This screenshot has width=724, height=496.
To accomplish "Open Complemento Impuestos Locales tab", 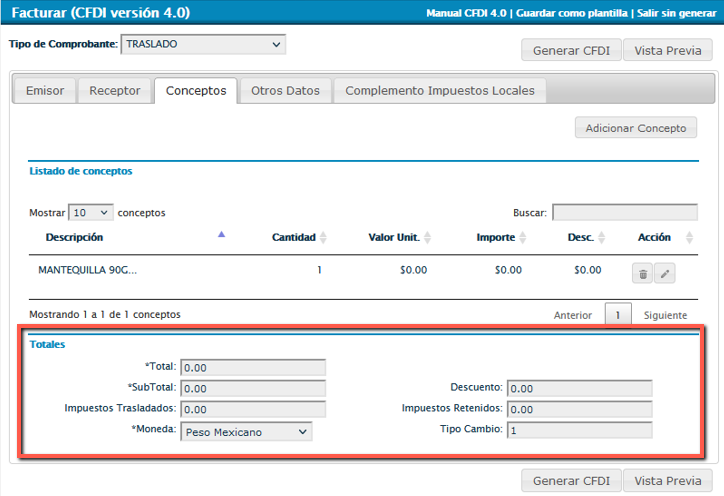I will (x=439, y=91).
